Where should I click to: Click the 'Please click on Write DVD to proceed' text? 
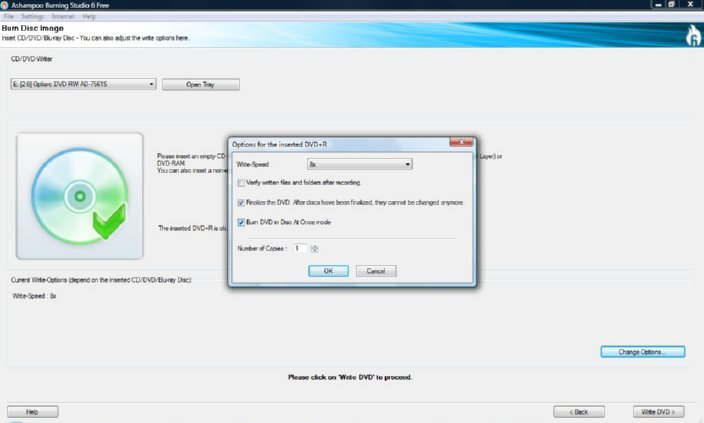[350, 377]
